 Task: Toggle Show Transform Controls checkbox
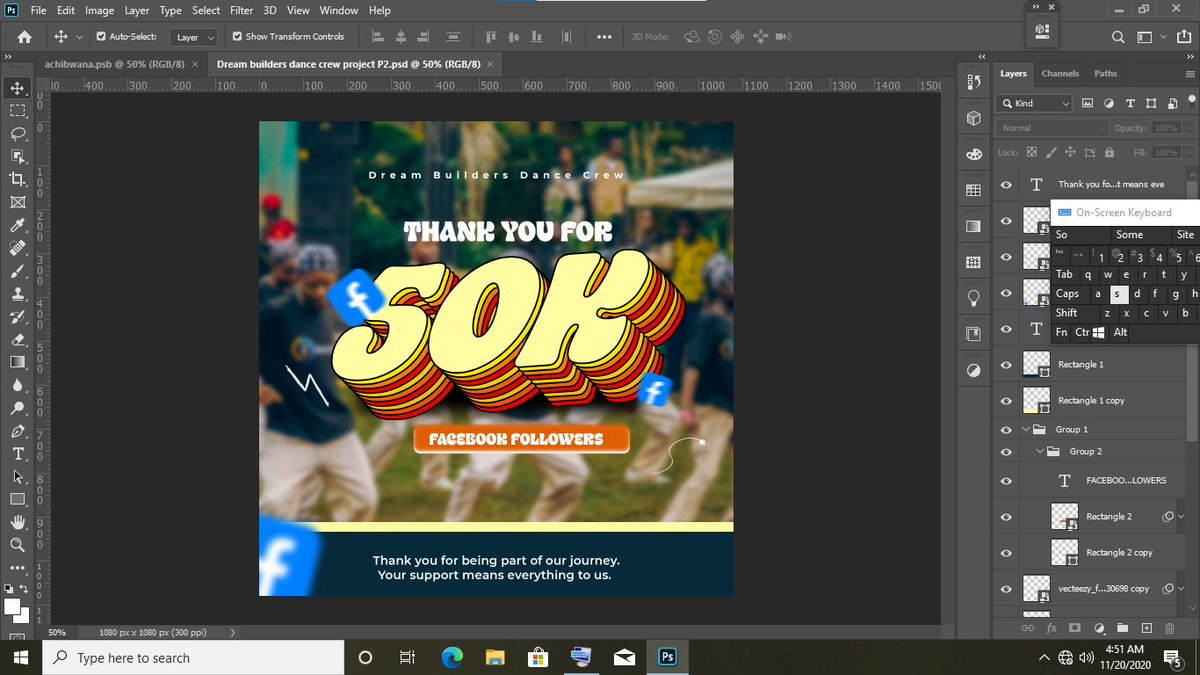pyautogui.click(x=237, y=36)
